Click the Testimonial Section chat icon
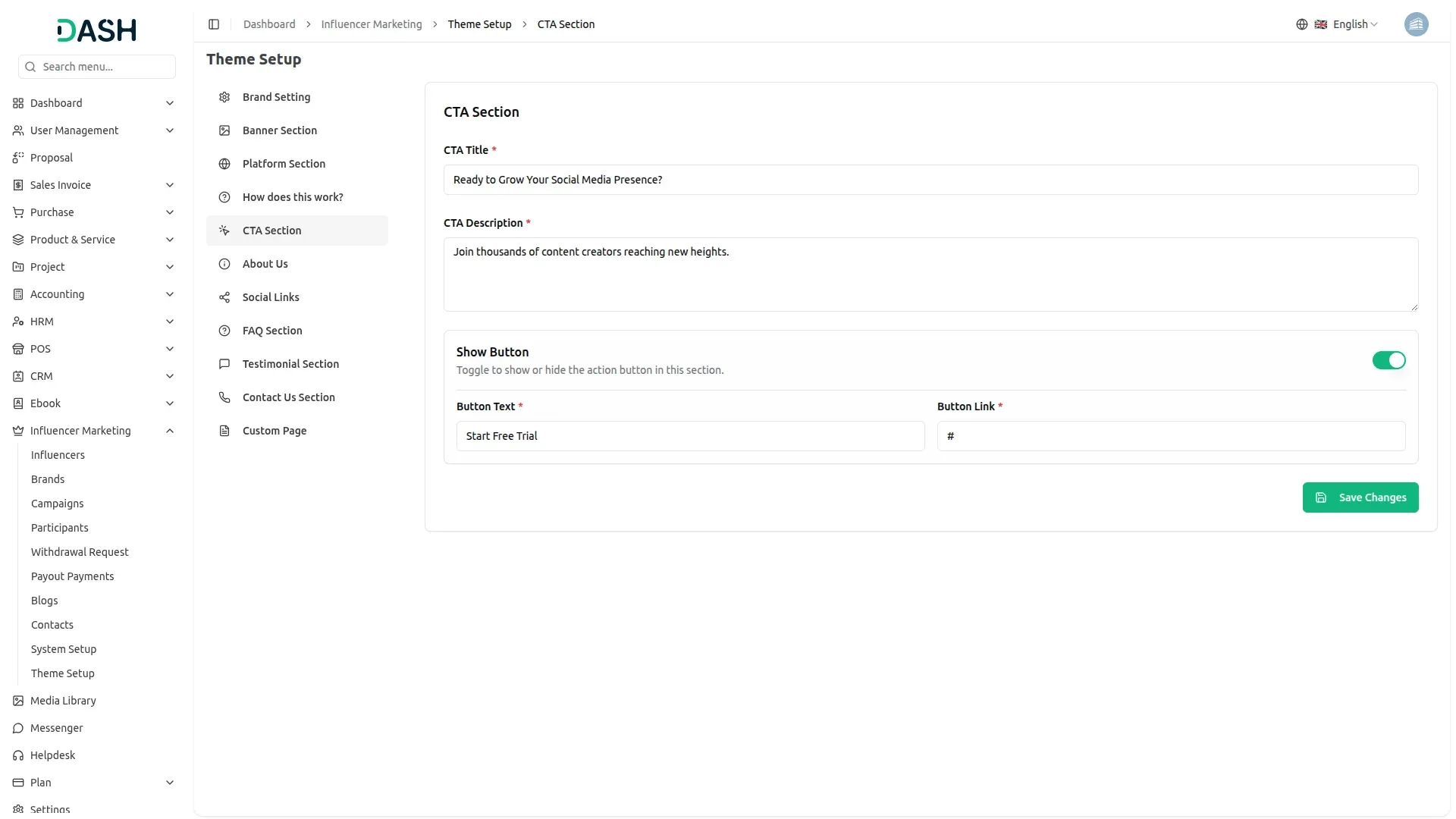Image resolution: width=1456 pixels, height=819 pixels. 224,364
